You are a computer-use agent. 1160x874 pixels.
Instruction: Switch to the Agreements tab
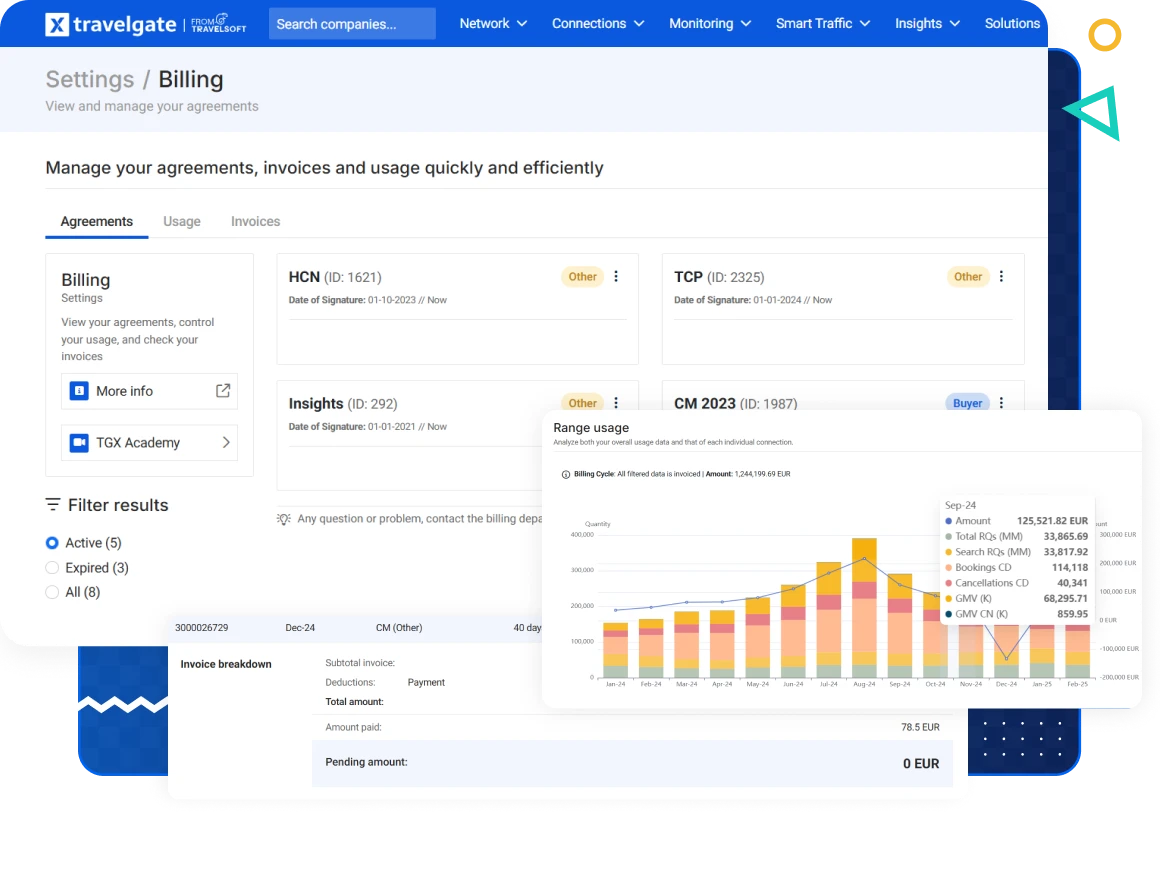tap(97, 221)
